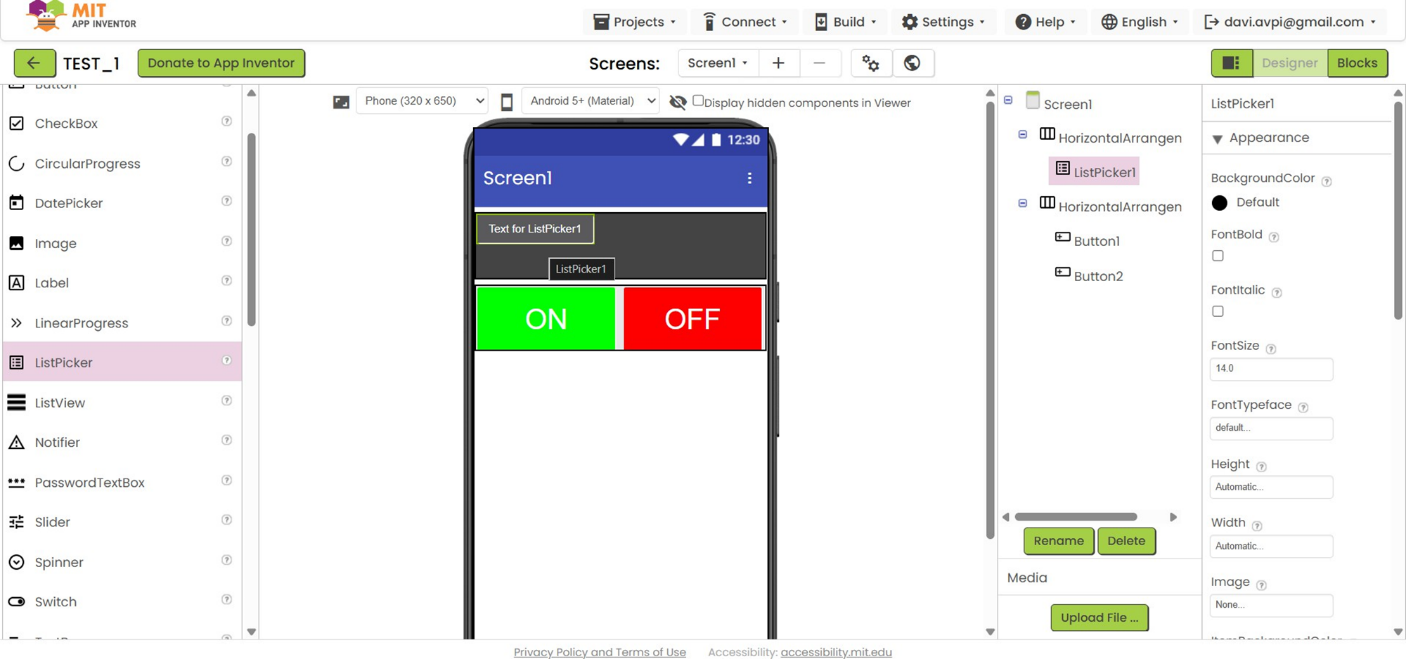The image size is (1406, 659).
Task: Open the Settings menu
Action: point(944,22)
